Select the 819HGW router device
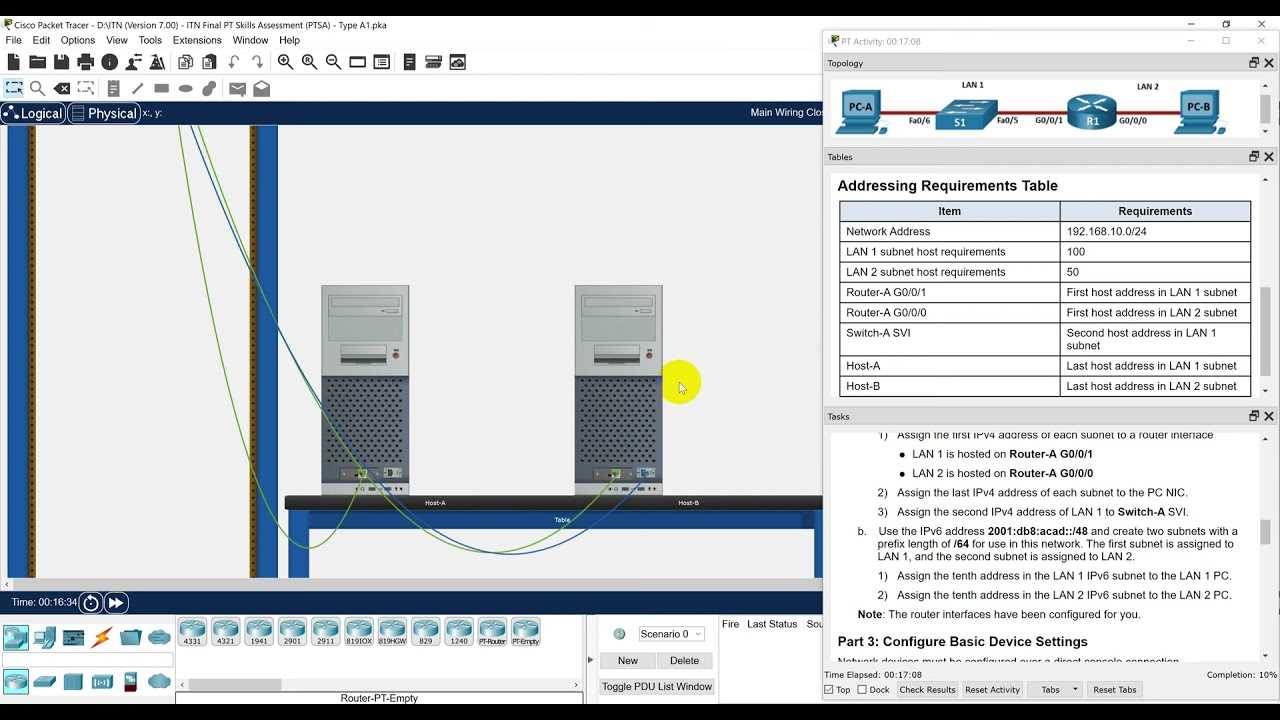The height and width of the screenshot is (720, 1280). 392,632
